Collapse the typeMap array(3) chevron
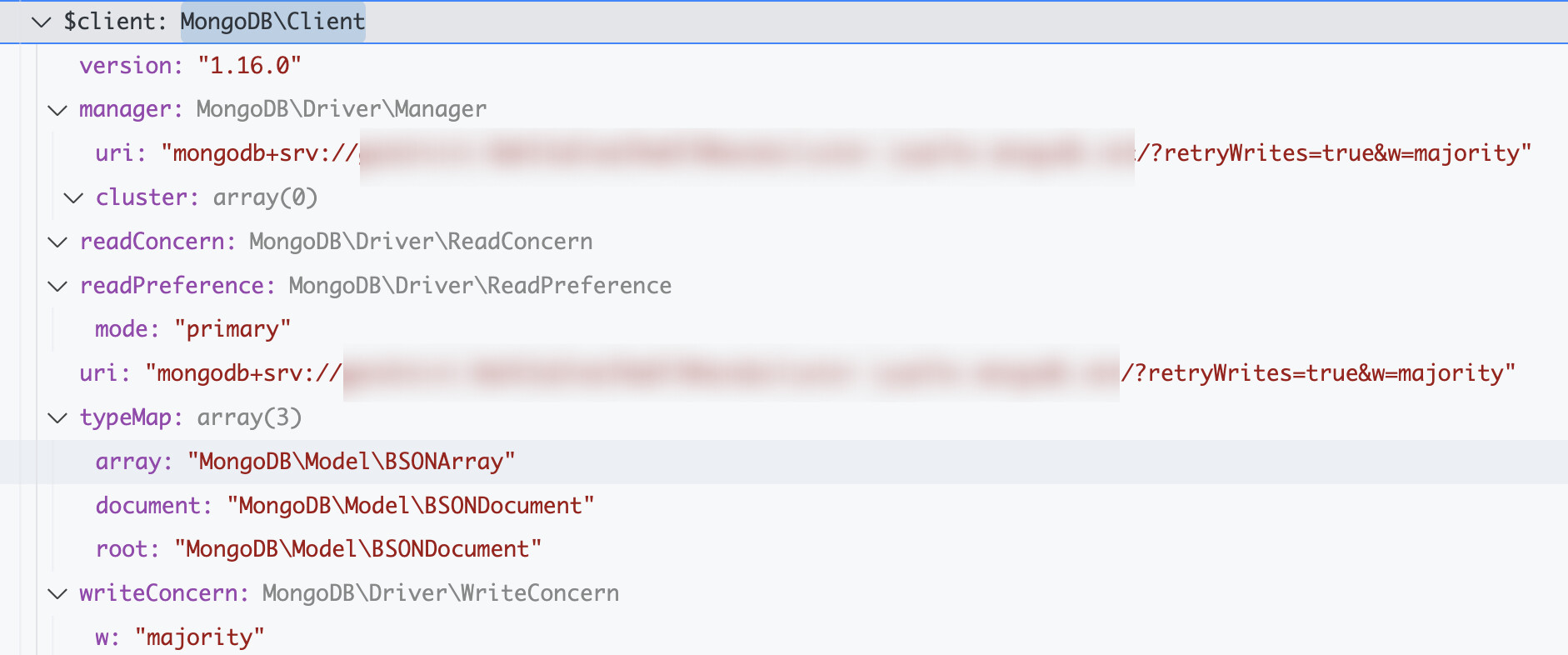Viewport: 1568px width, 655px height. [x=57, y=418]
